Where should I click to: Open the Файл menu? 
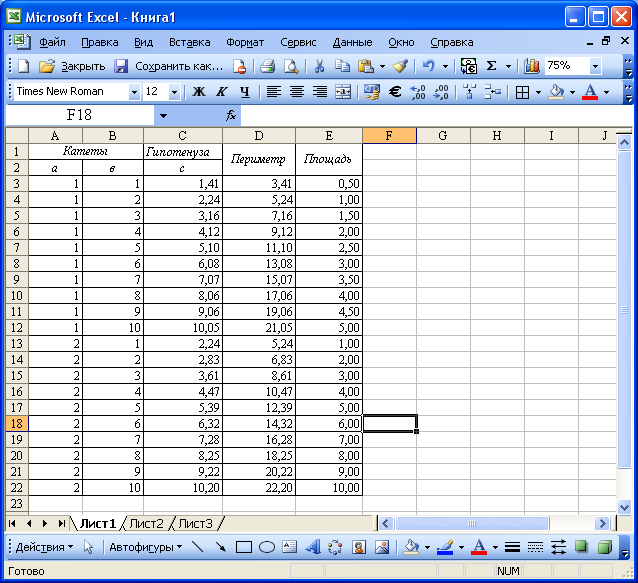click(x=52, y=42)
